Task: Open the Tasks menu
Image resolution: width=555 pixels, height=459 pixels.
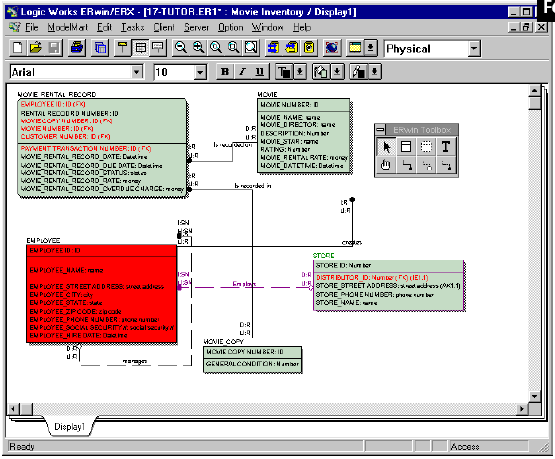Action: [x=133, y=28]
